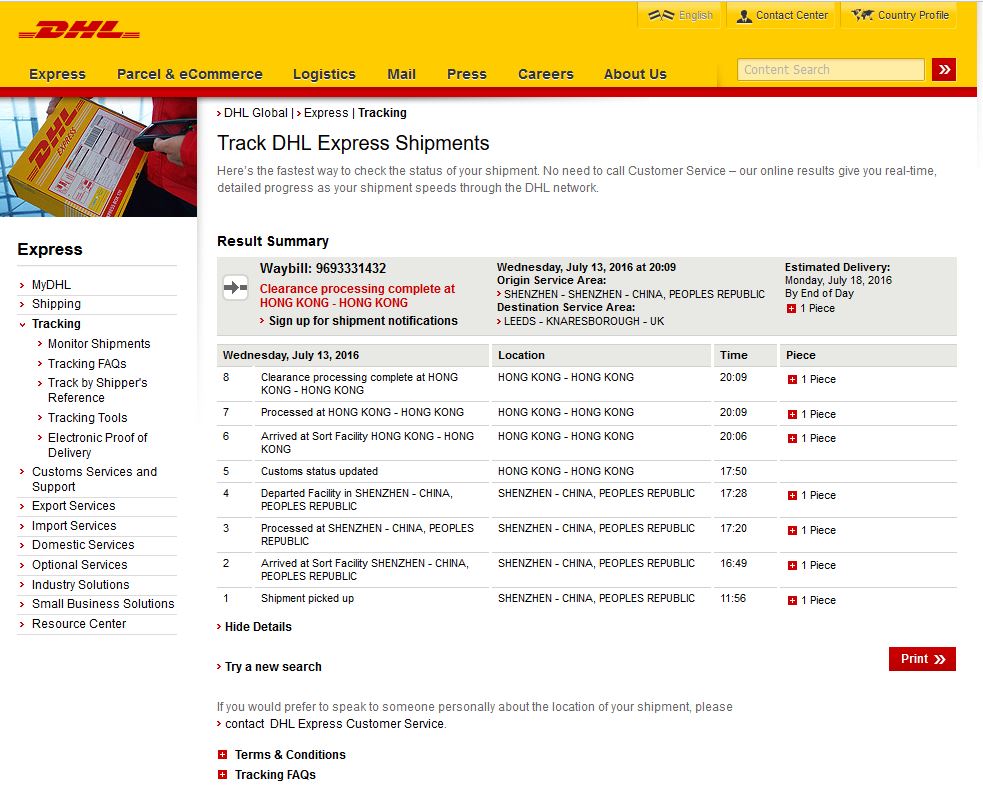Screen dimensions: 983x793
Task: Expand plus icon beside Tracking FAQs at bottom
Action: pos(223,775)
